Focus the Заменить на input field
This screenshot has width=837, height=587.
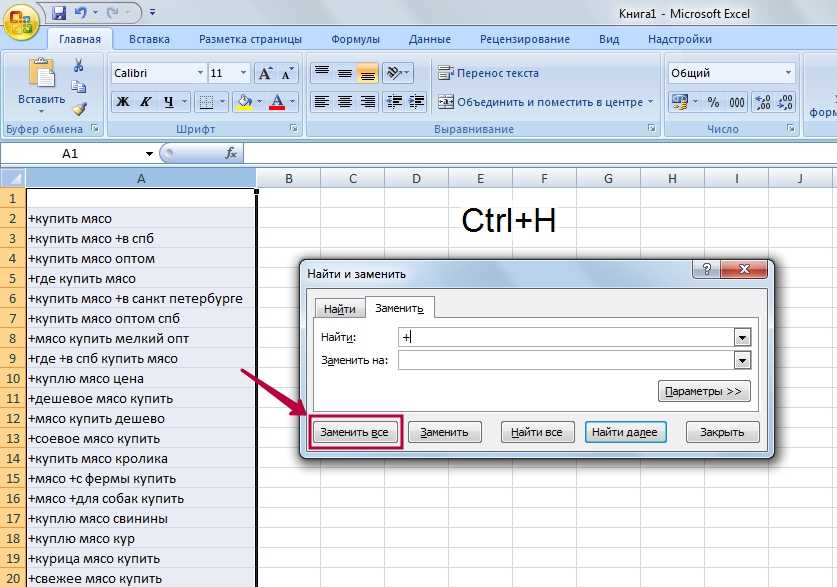pyautogui.click(x=567, y=360)
